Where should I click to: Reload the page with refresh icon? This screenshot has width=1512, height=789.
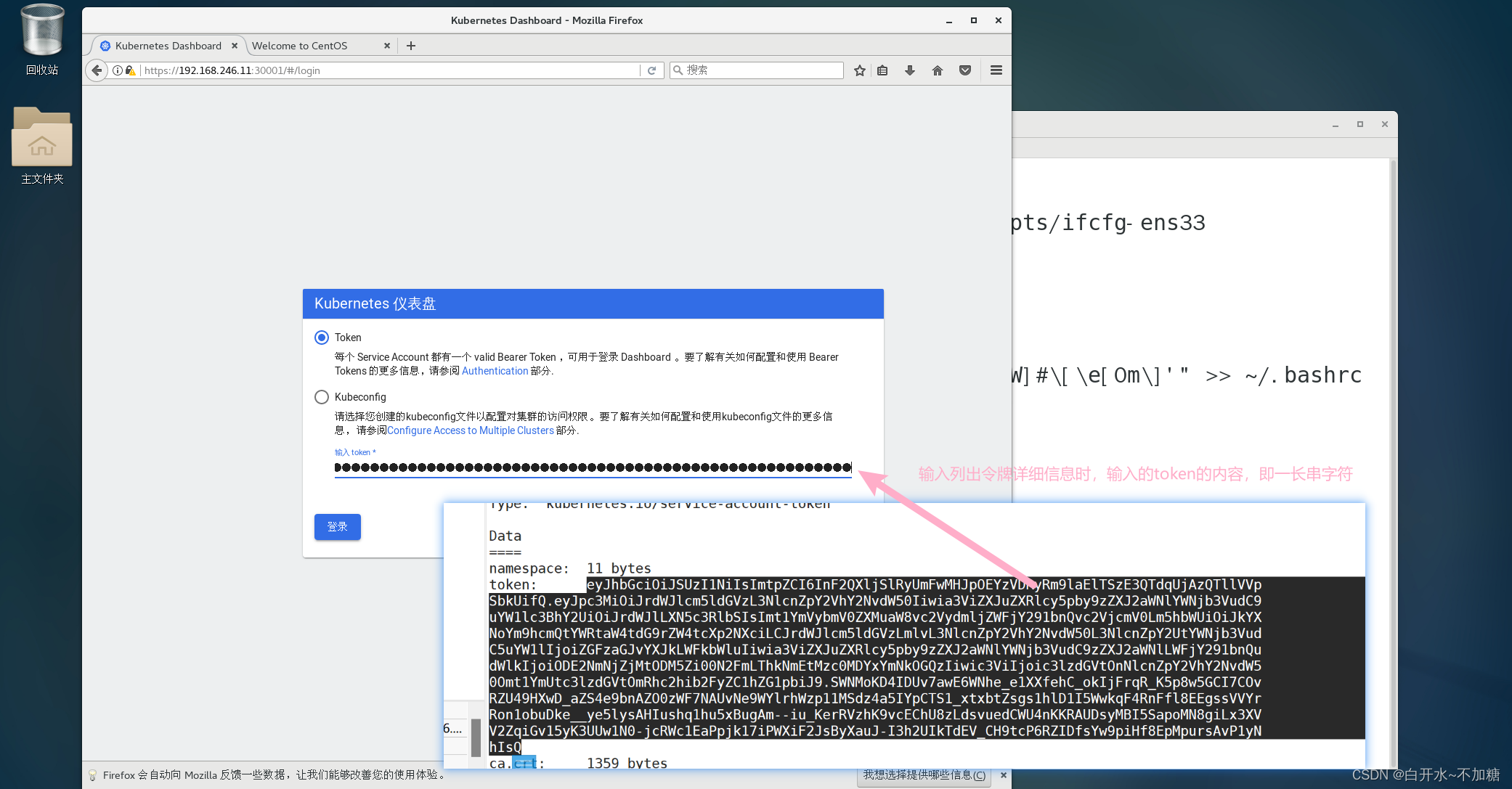tap(652, 70)
